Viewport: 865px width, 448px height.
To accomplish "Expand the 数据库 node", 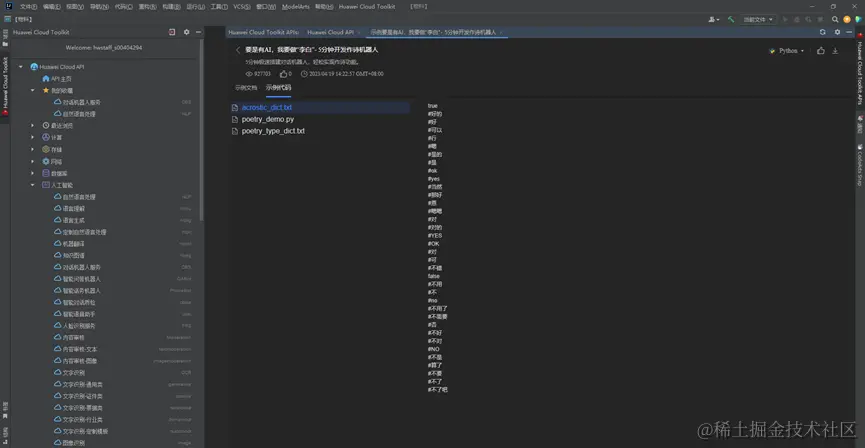I will 33,173.
